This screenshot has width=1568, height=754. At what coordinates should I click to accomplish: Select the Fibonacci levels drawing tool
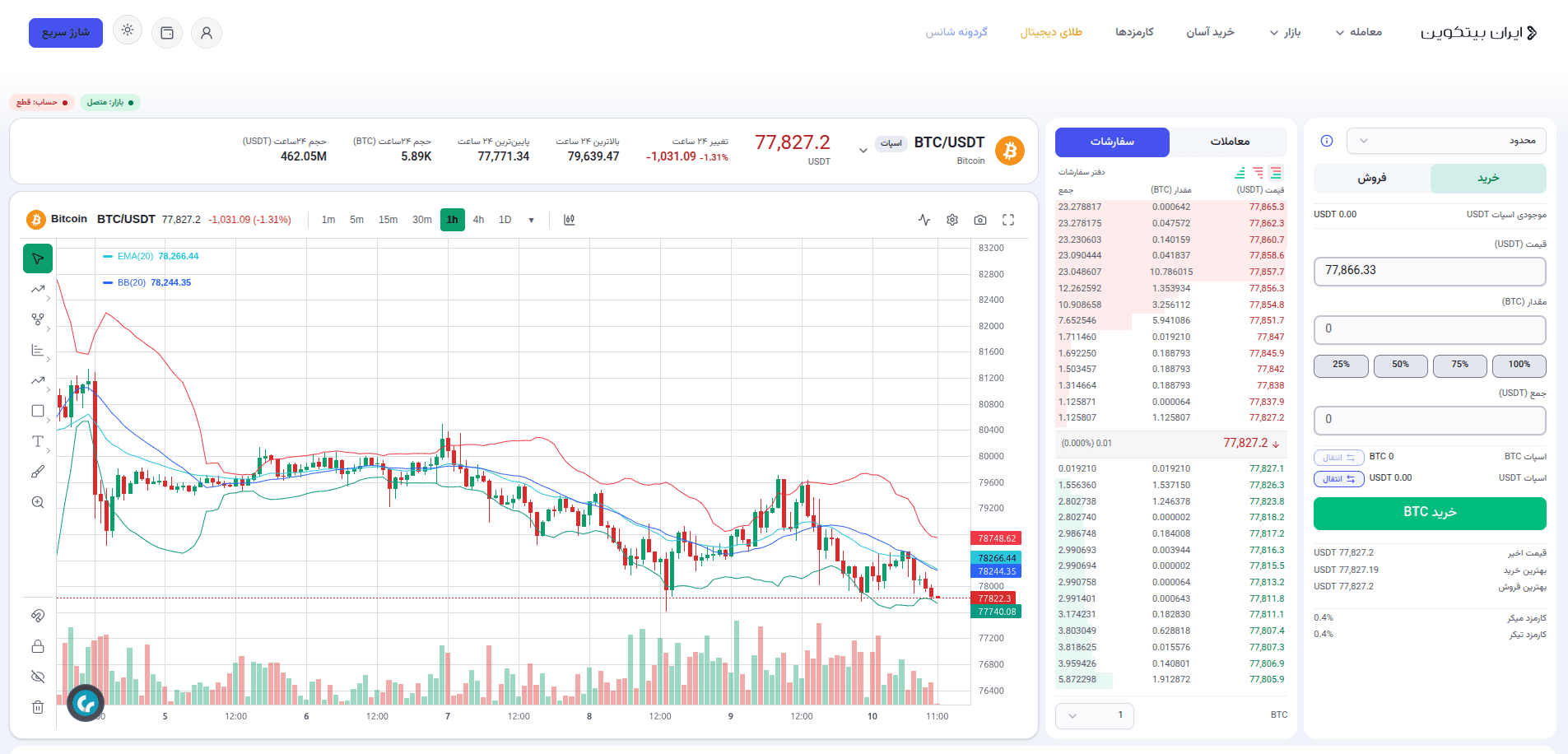tap(38, 350)
